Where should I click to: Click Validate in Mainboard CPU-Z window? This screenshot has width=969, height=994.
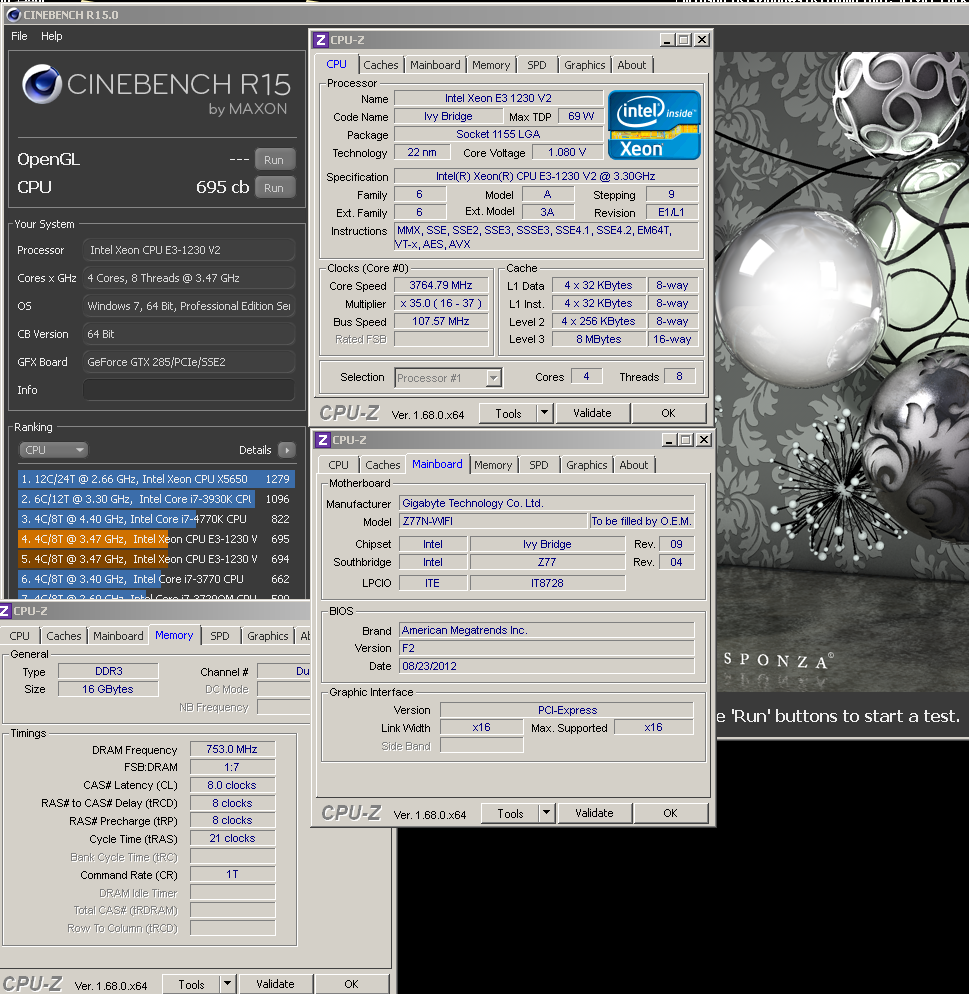(x=594, y=813)
